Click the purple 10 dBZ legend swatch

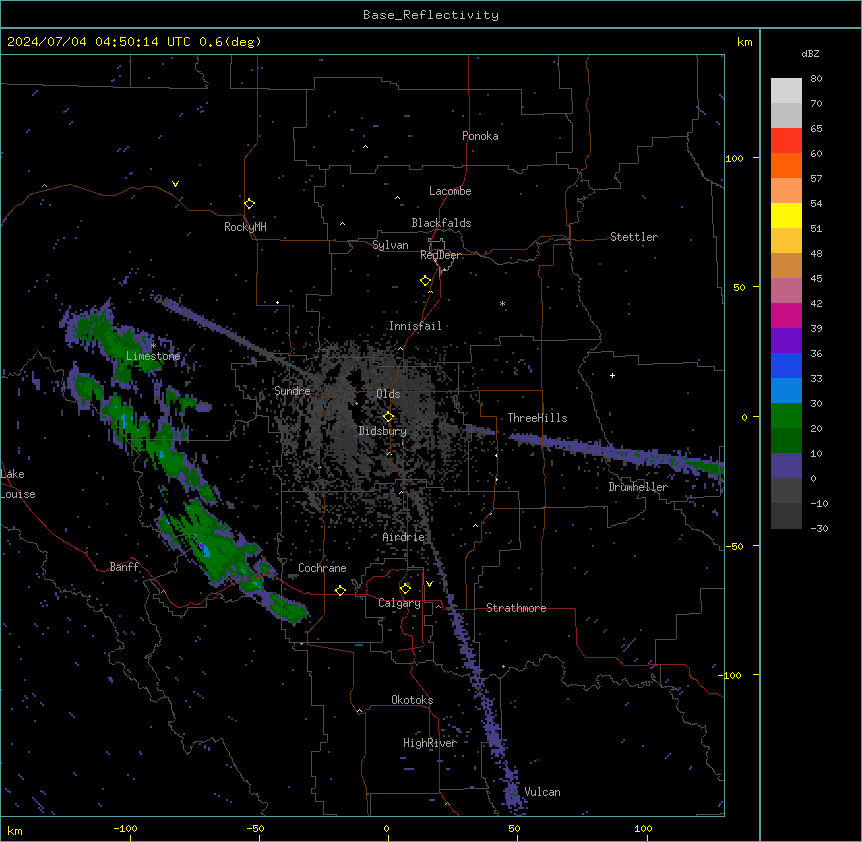click(x=786, y=466)
